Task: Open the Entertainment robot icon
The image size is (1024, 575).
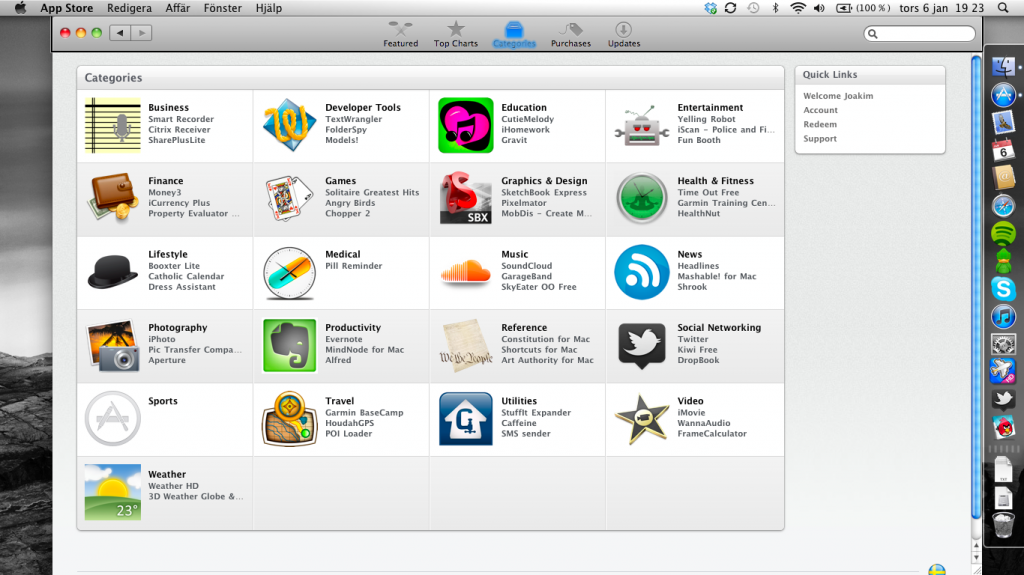Action: tap(642, 125)
